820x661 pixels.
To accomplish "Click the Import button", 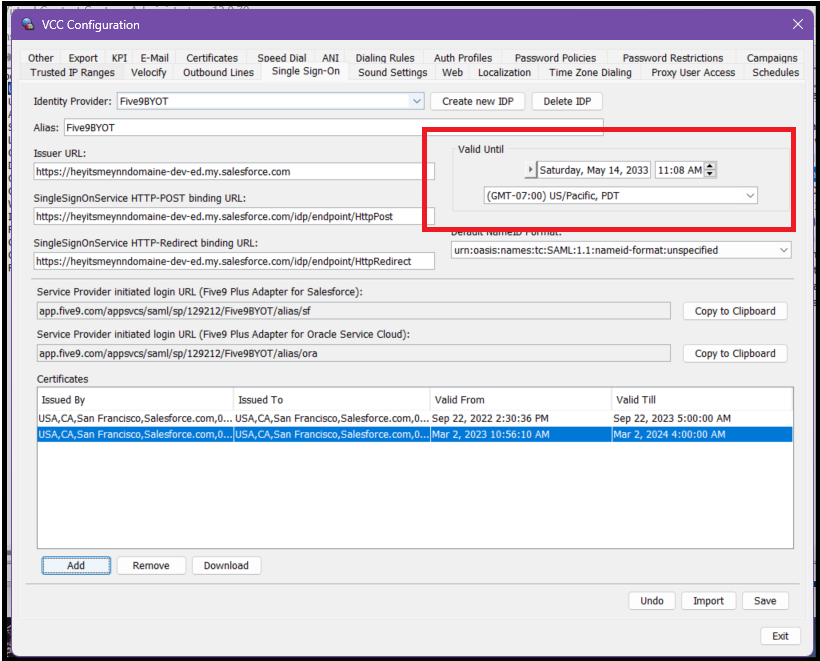I will [708, 601].
